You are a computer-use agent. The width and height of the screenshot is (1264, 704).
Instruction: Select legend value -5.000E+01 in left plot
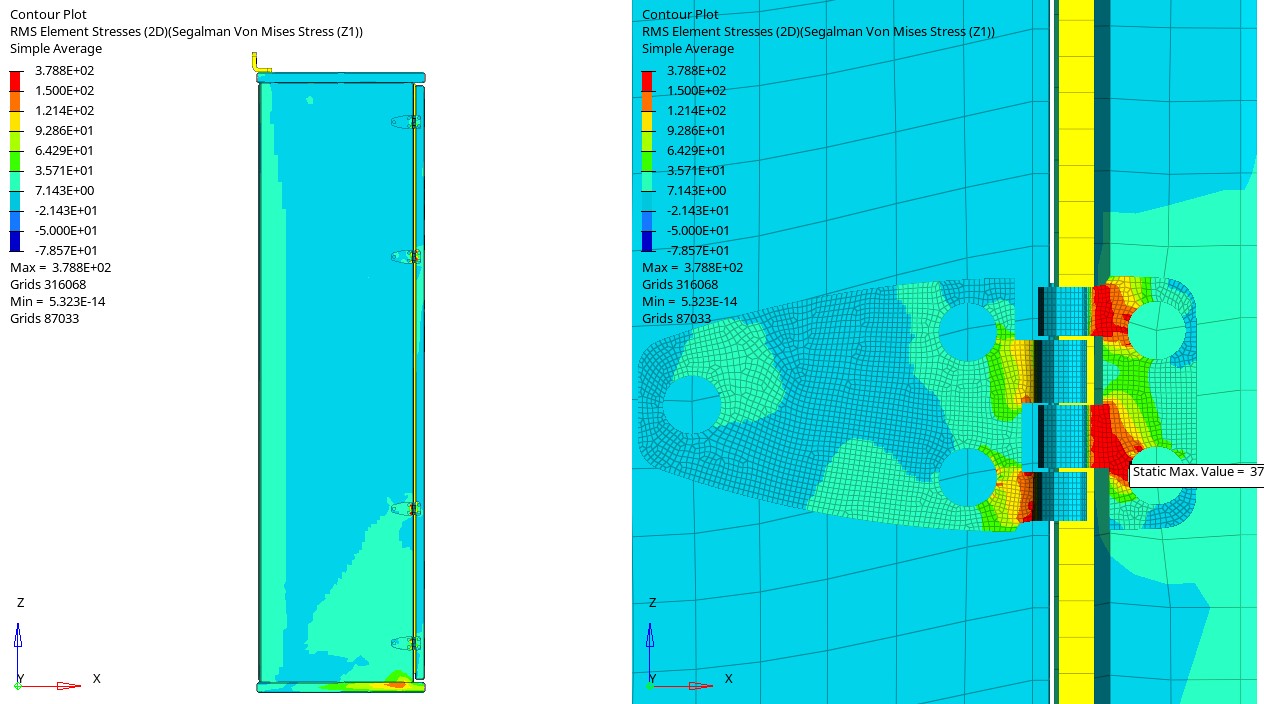point(66,231)
